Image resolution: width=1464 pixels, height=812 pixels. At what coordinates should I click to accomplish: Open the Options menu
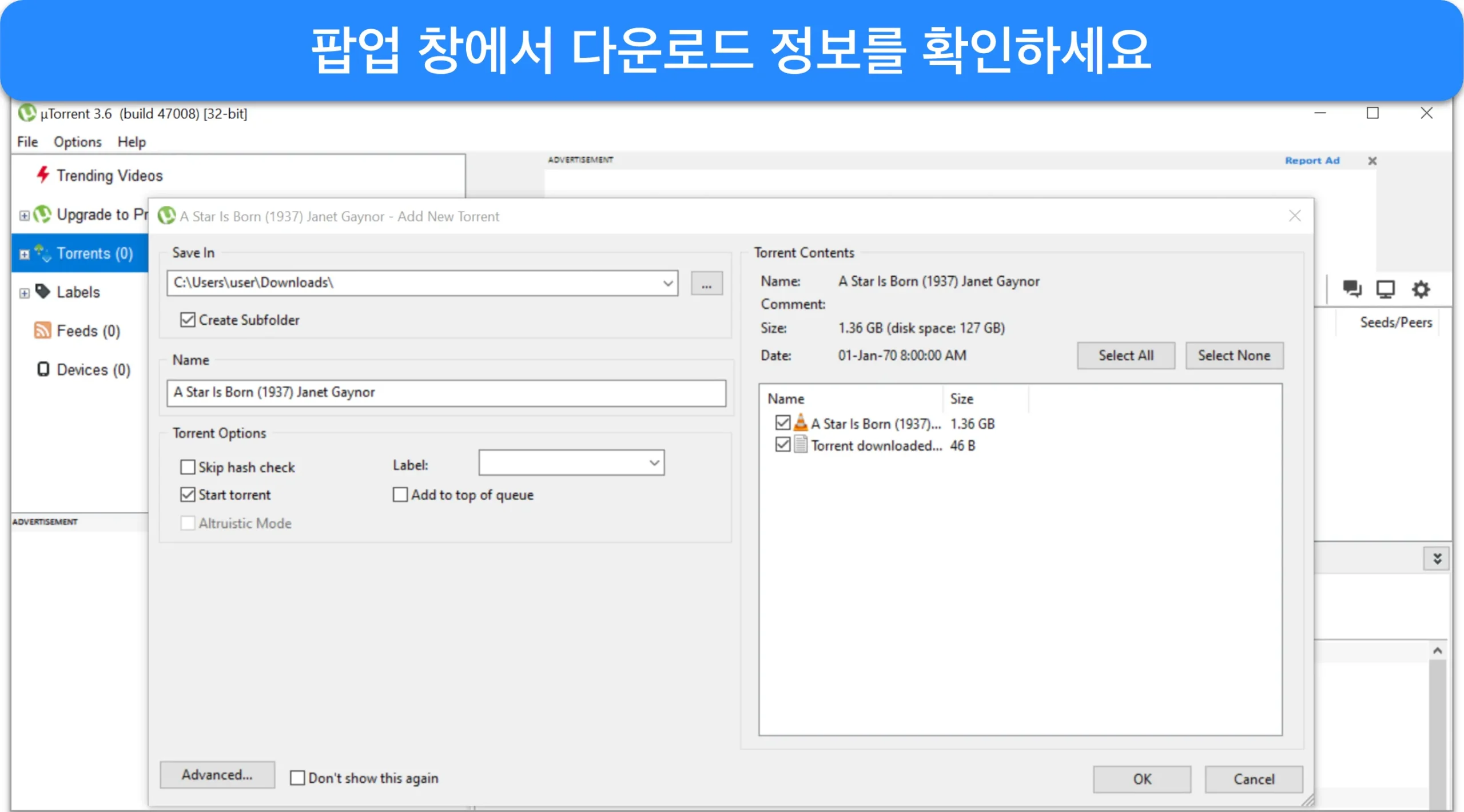coord(77,142)
